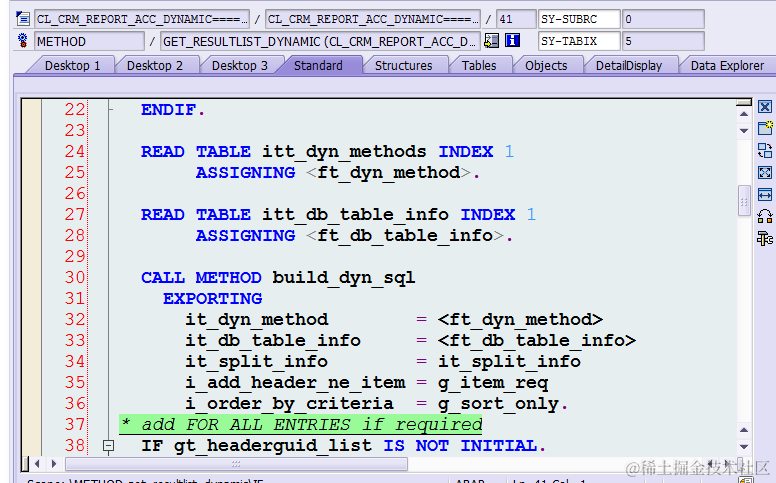Image resolution: width=776 pixels, height=483 pixels.
Task: Switch to the Desktop 3 tab
Action: (x=240, y=65)
